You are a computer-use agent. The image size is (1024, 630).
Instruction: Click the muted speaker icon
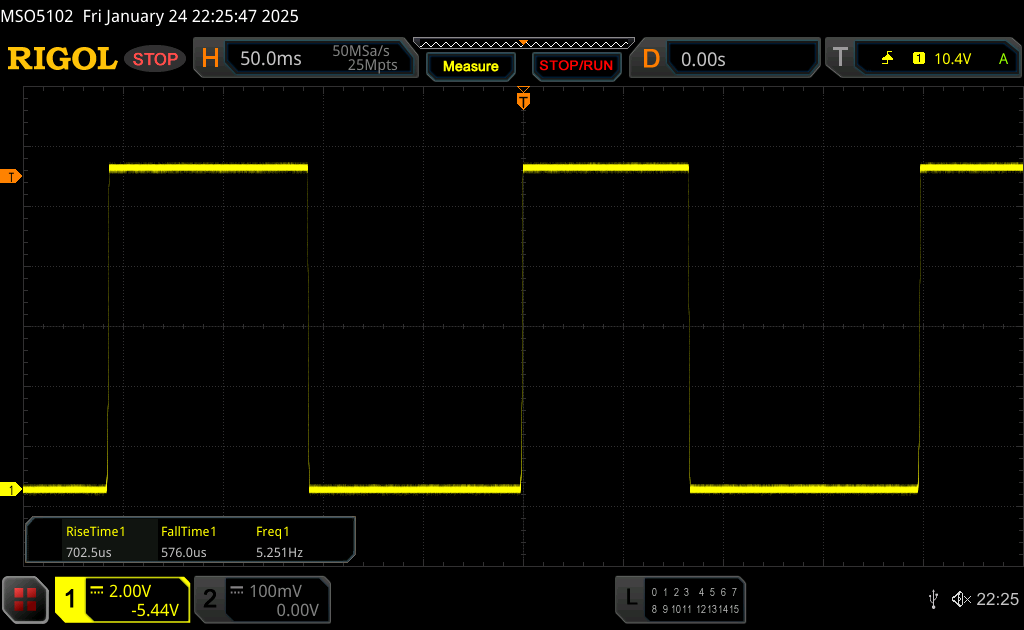961,599
